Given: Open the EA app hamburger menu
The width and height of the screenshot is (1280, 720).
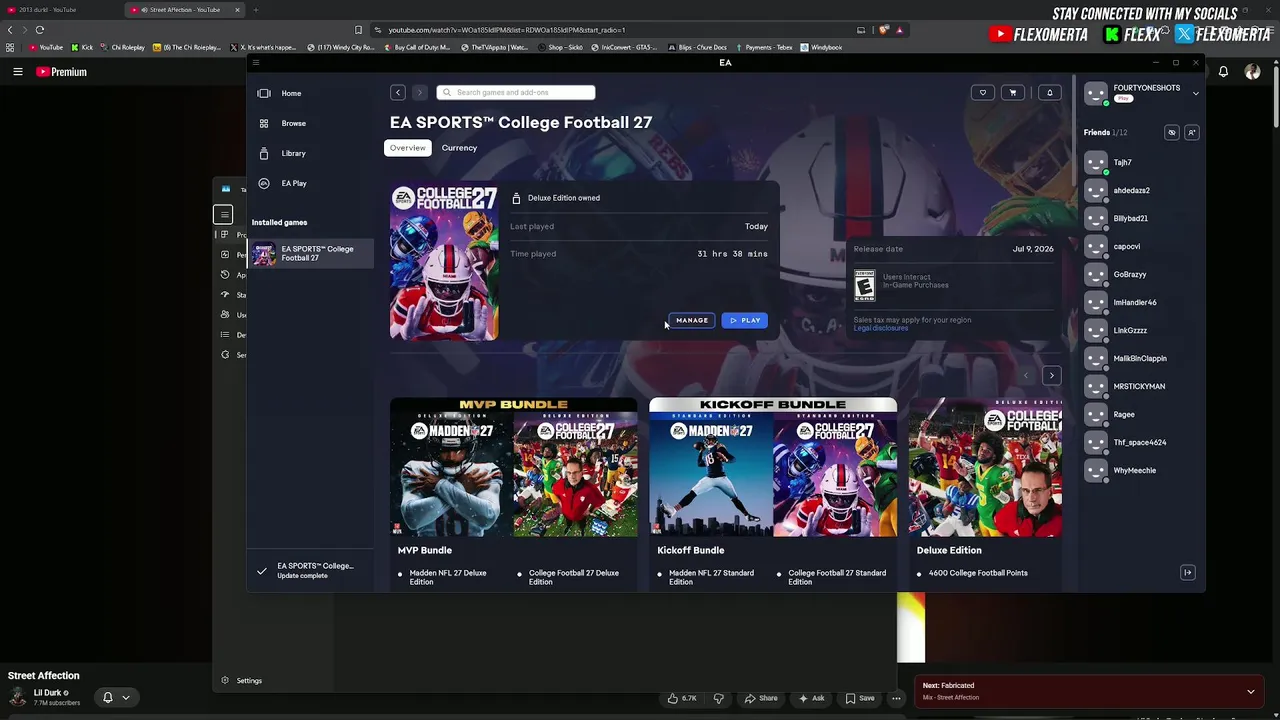Looking at the screenshot, I should point(256,63).
